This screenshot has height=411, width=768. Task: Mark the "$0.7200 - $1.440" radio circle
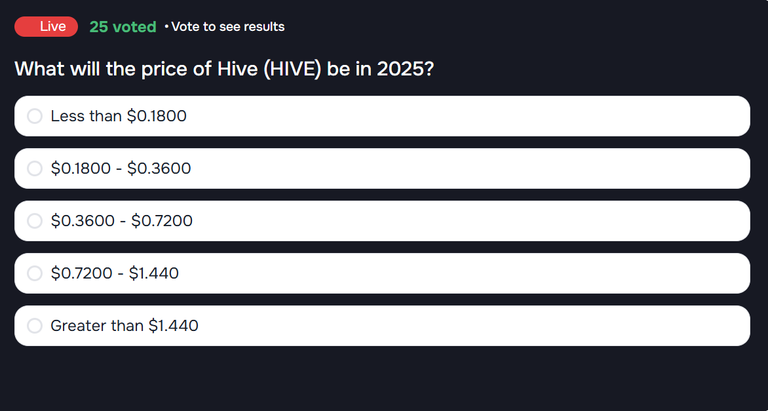coord(35,273)
